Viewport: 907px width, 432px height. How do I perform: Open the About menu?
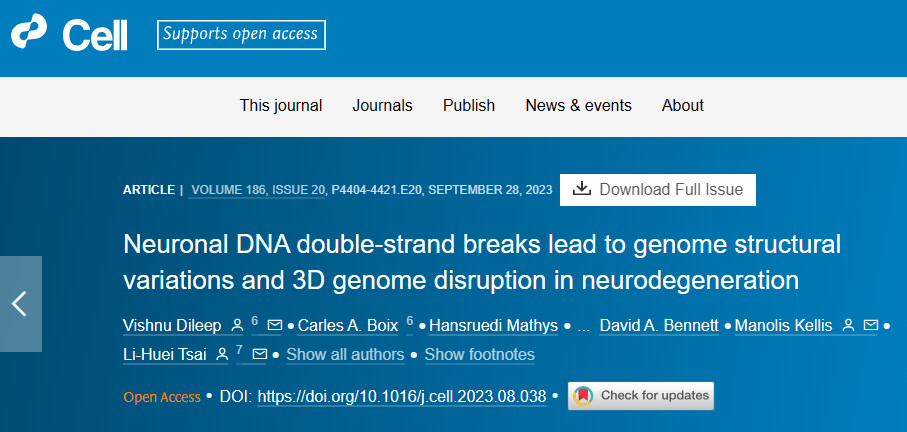click(x=683, y=106)
